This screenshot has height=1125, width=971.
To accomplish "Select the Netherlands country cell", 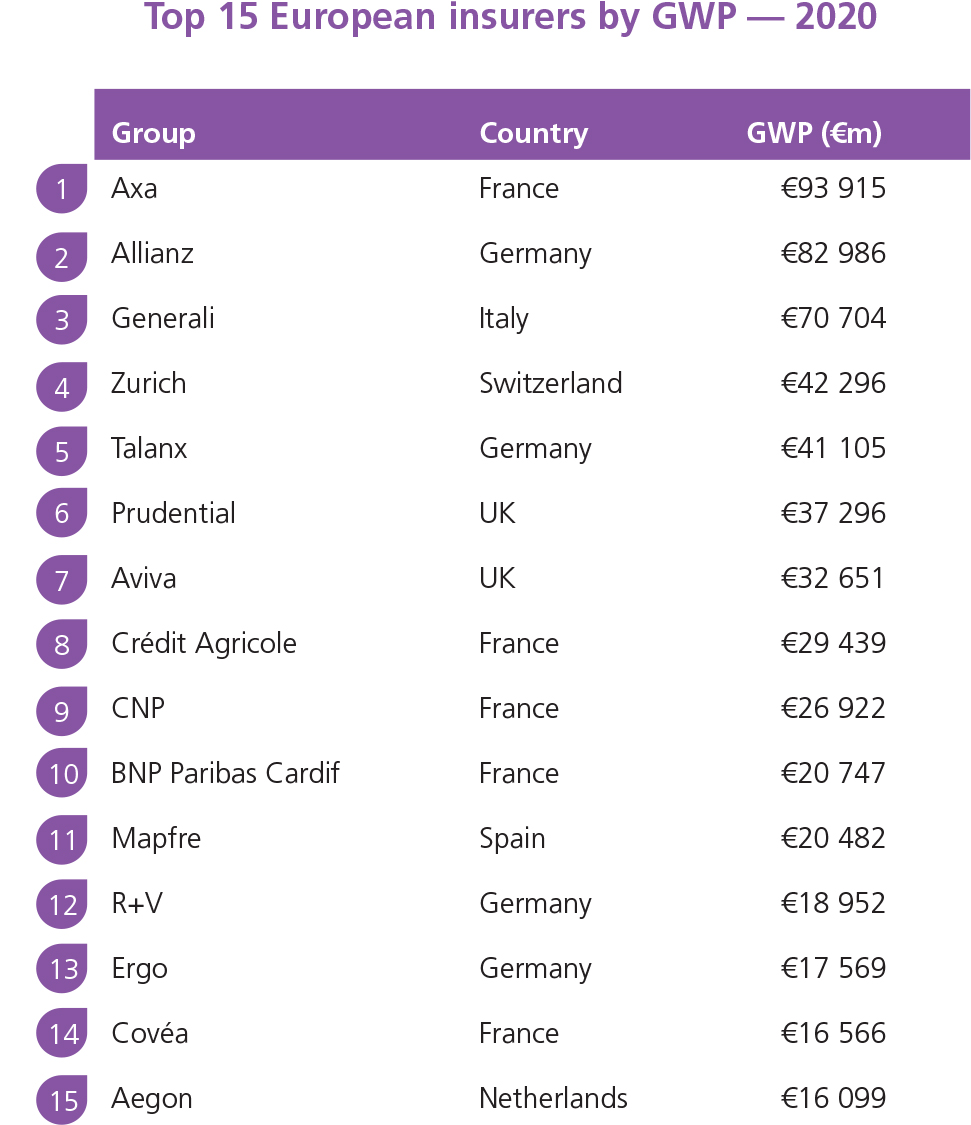I will coord(553,1099).
